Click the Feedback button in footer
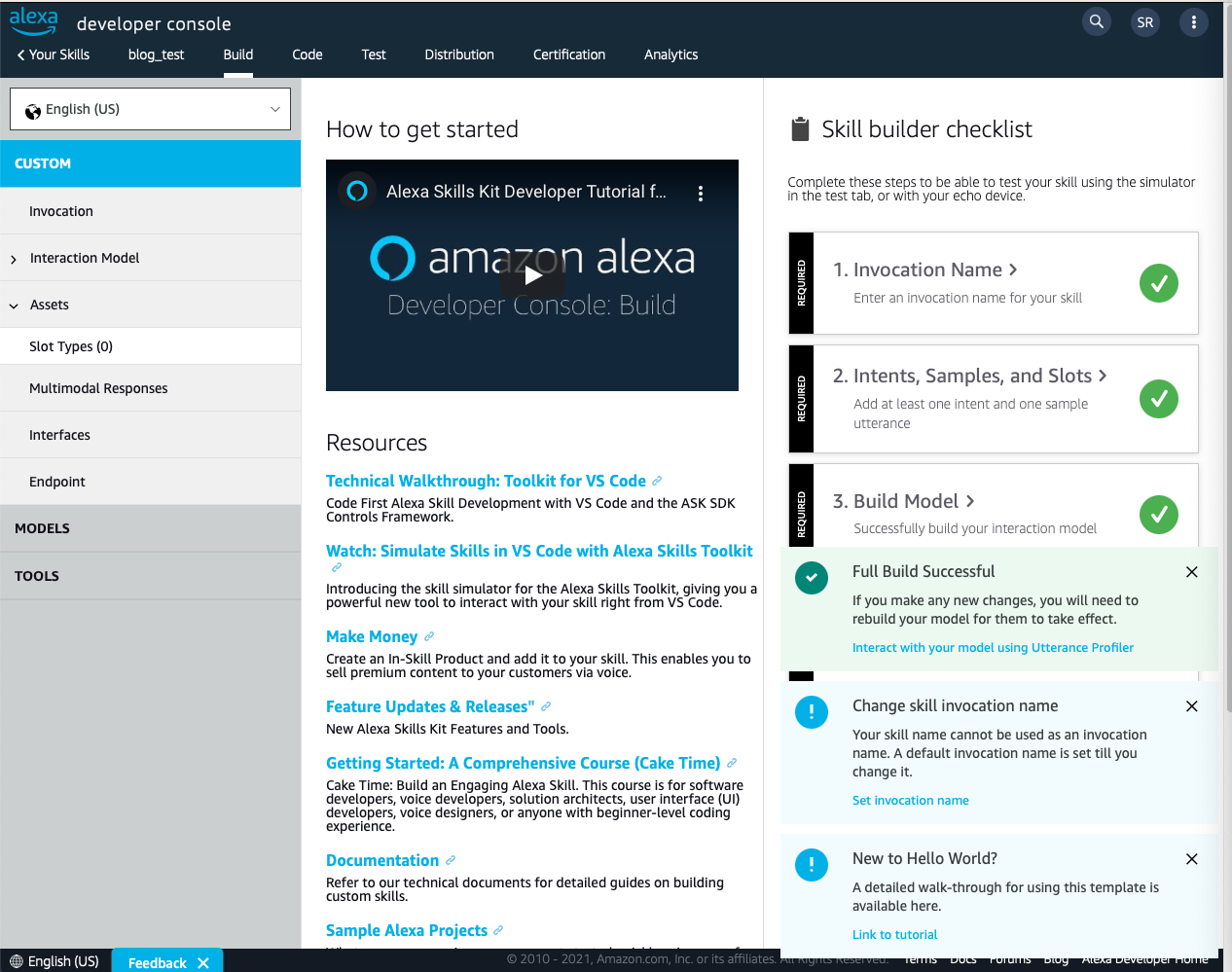 (x=158, y=962)
